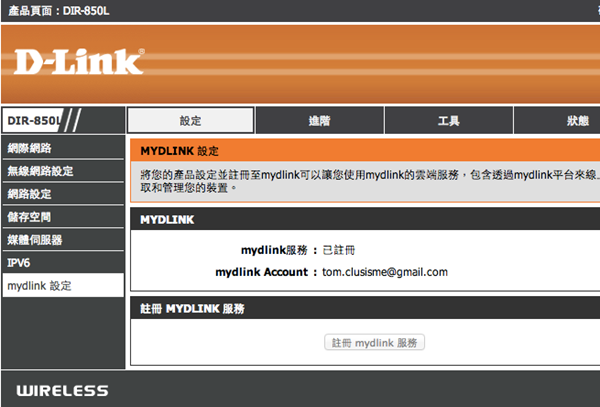Image resolution: width=600 pixels, height=407 pixels.
Task: Click the 註冊 mydlink 服務 button
Action: (374, 342)
